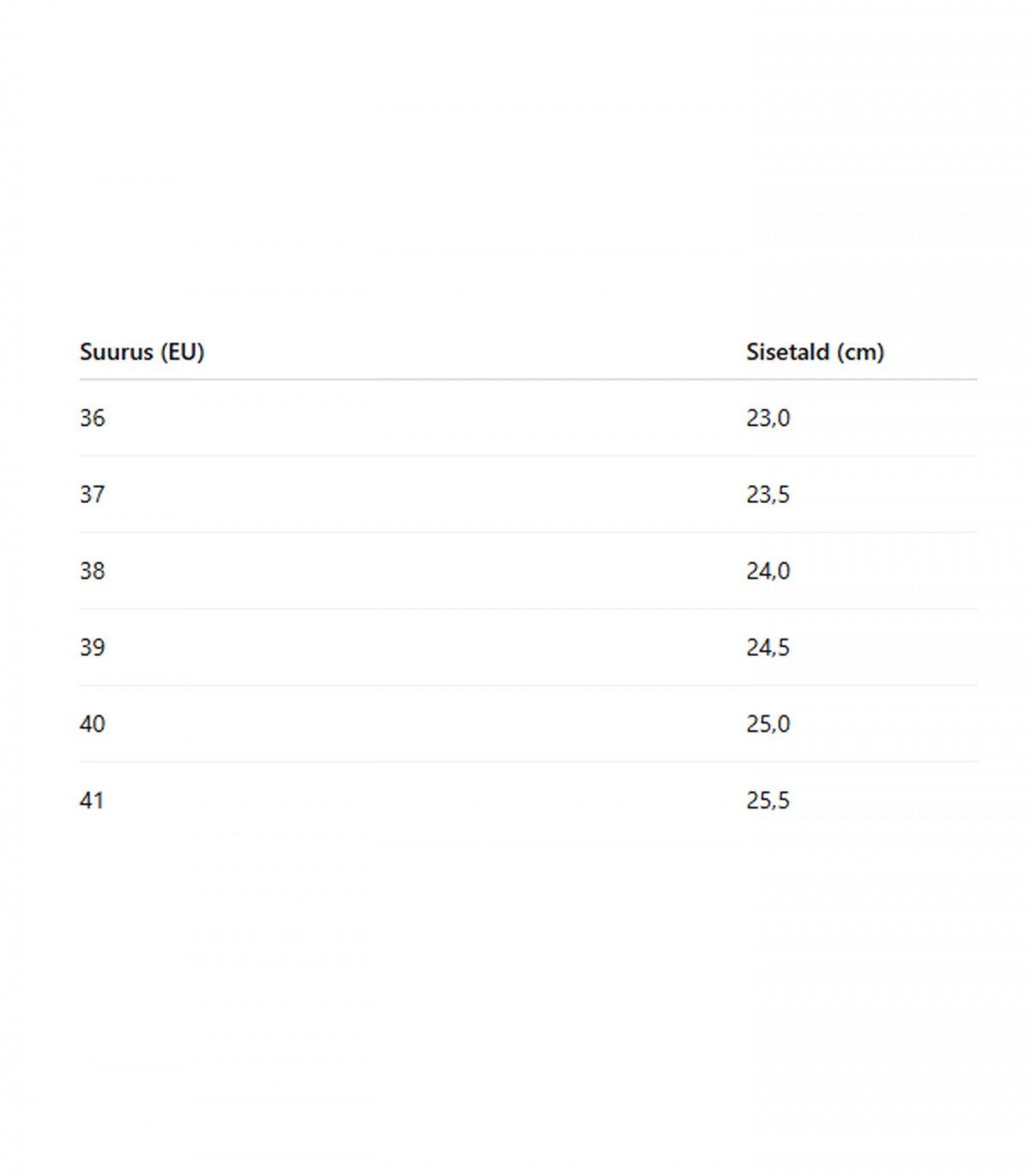The height and width of the screenshot is (1176, 1029).
Task: Click the separator between rows 37 and 38
Action: 528,532
